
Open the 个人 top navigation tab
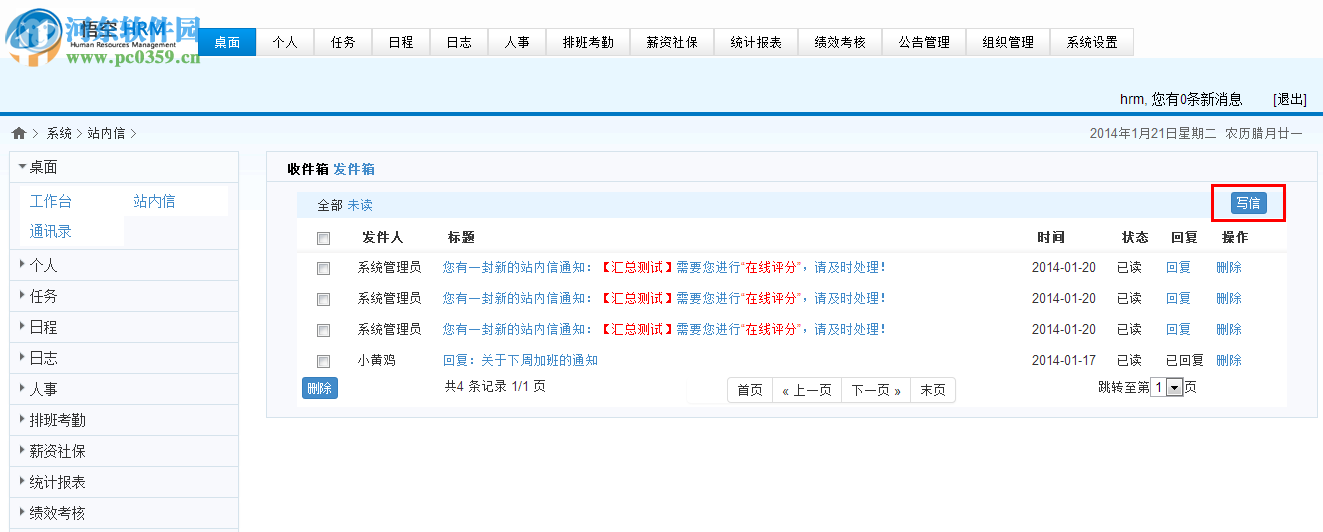[x=286, y=42]
